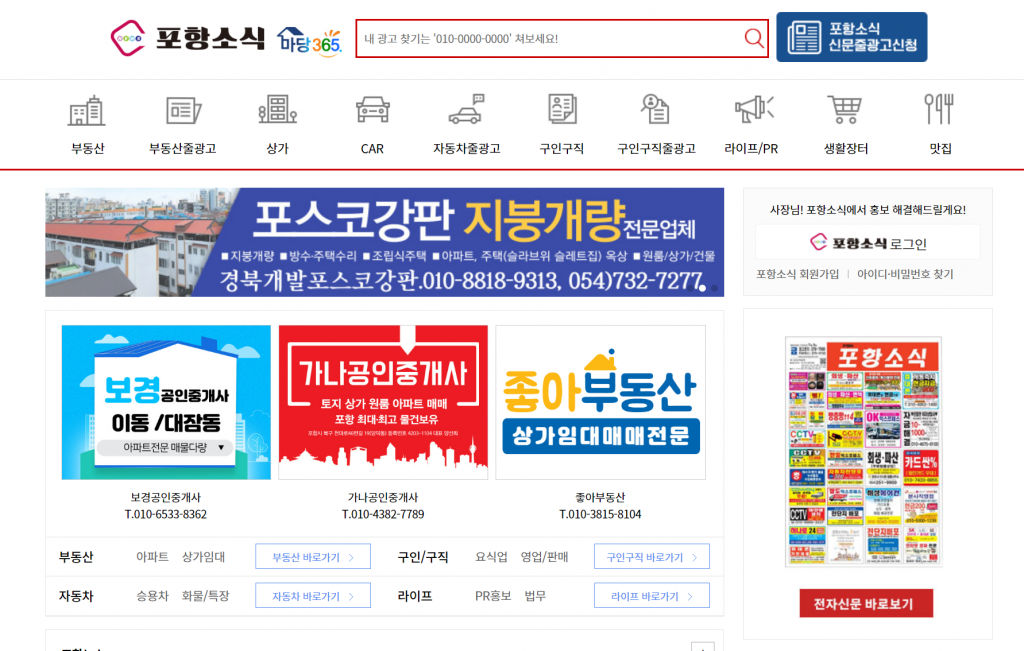
Task: Click the 구인구직 menu label
Action: click(562, 148)
